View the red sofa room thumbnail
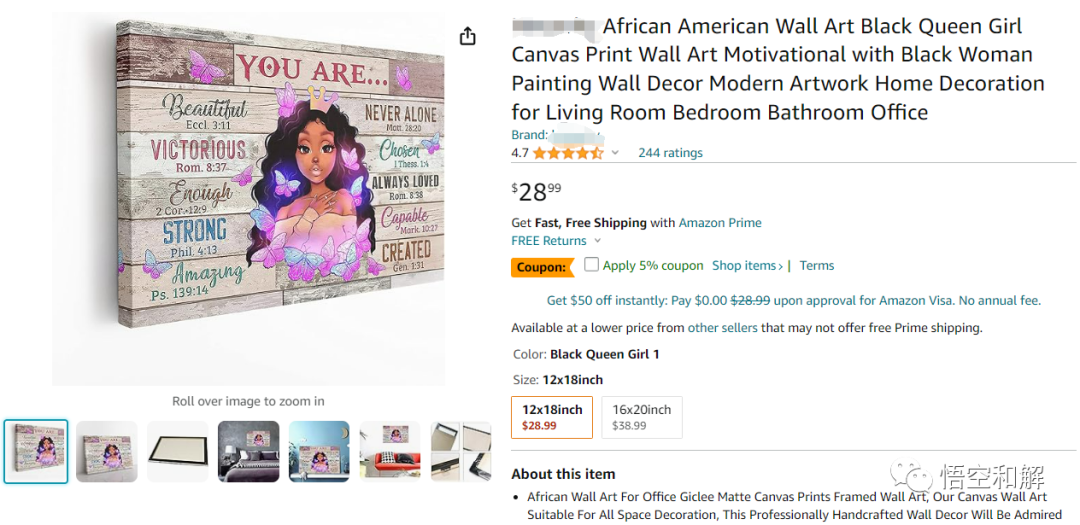 [x=390, y=451]
